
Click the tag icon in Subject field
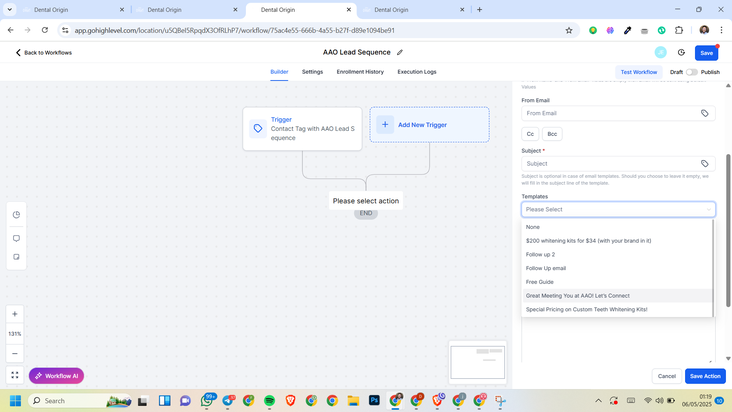click(704, 163)
